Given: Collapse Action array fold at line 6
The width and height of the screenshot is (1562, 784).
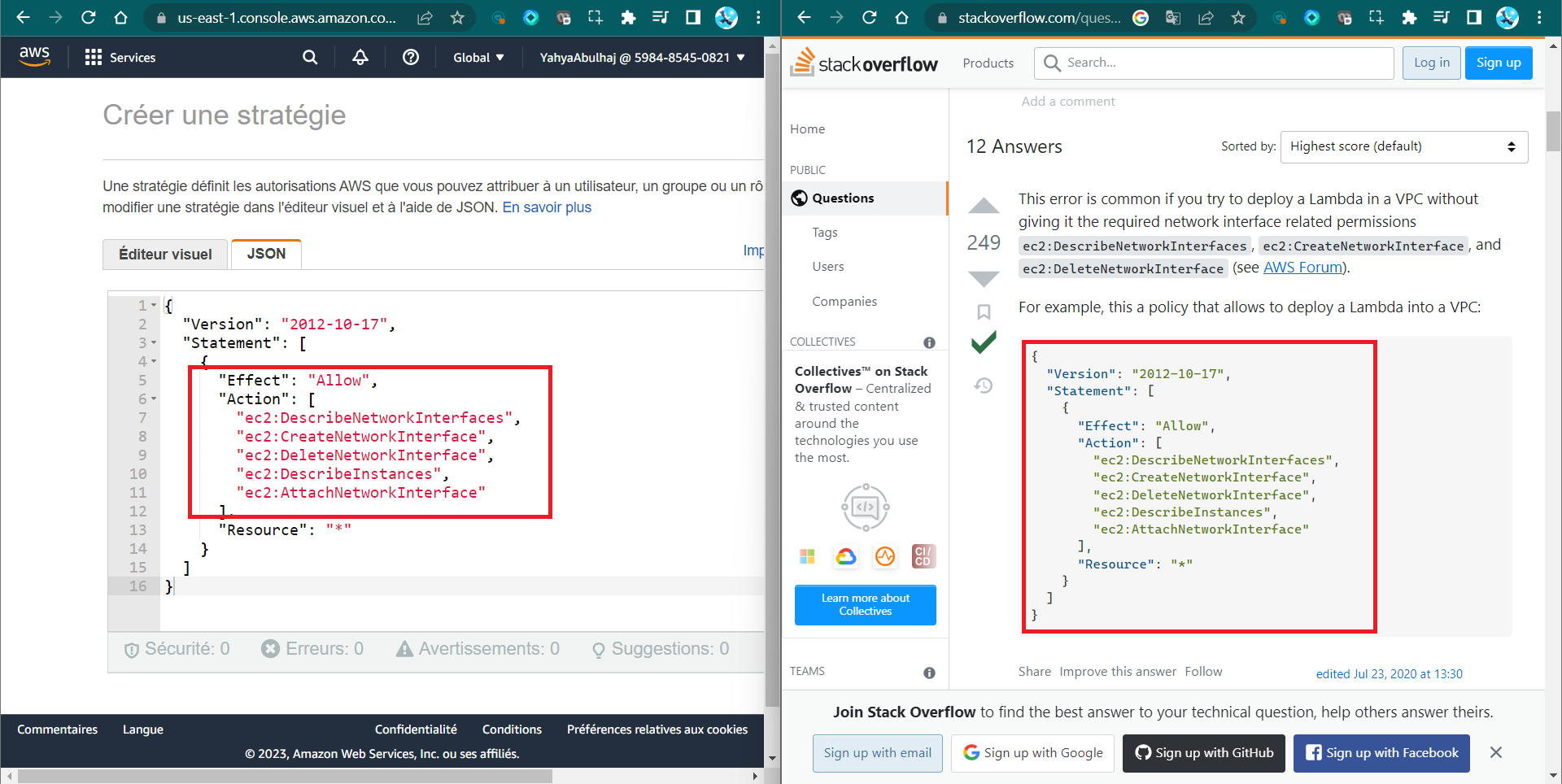Looking at the screenshot, I should pos(154,399).
